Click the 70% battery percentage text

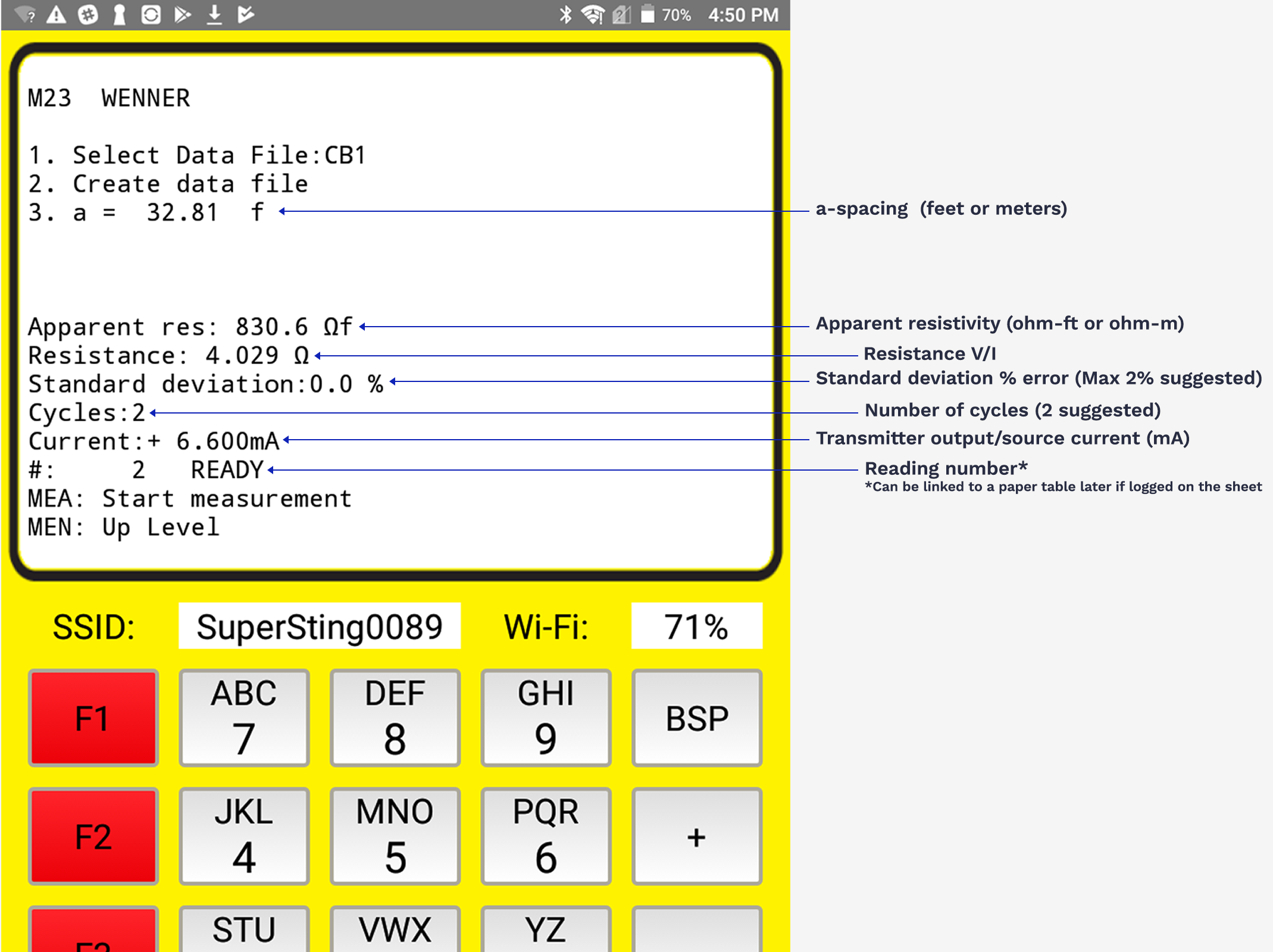[x=676, y=14]
